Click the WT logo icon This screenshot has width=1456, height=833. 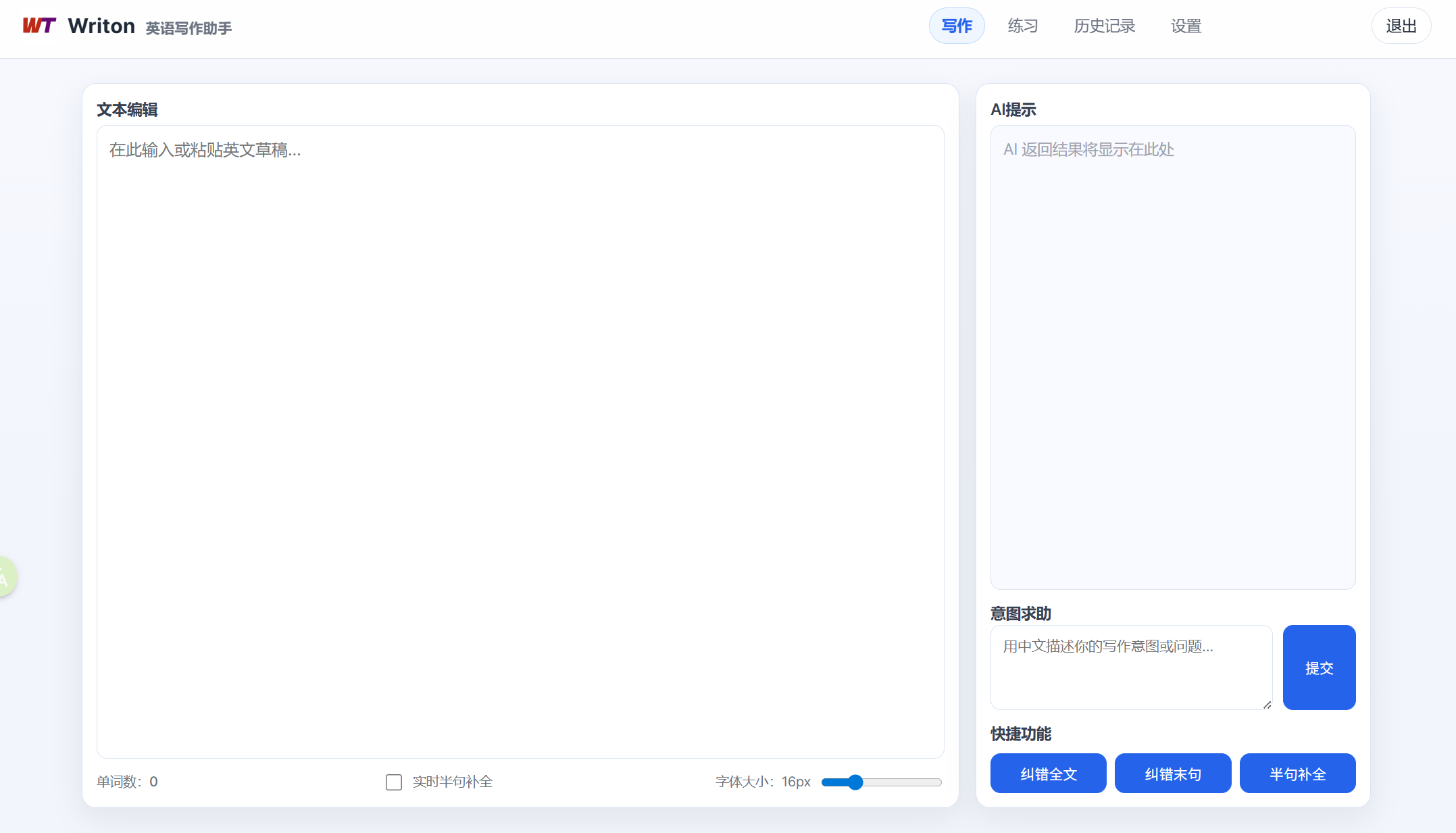coord(39,26)
